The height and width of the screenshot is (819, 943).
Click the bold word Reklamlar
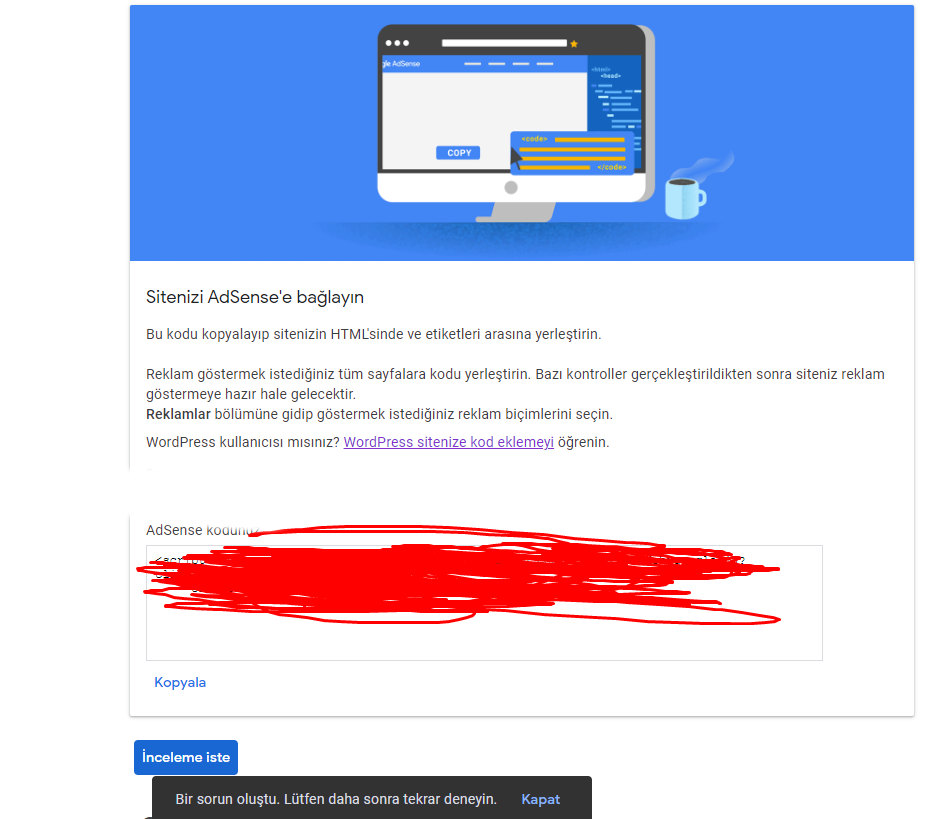tap(178, 414)
